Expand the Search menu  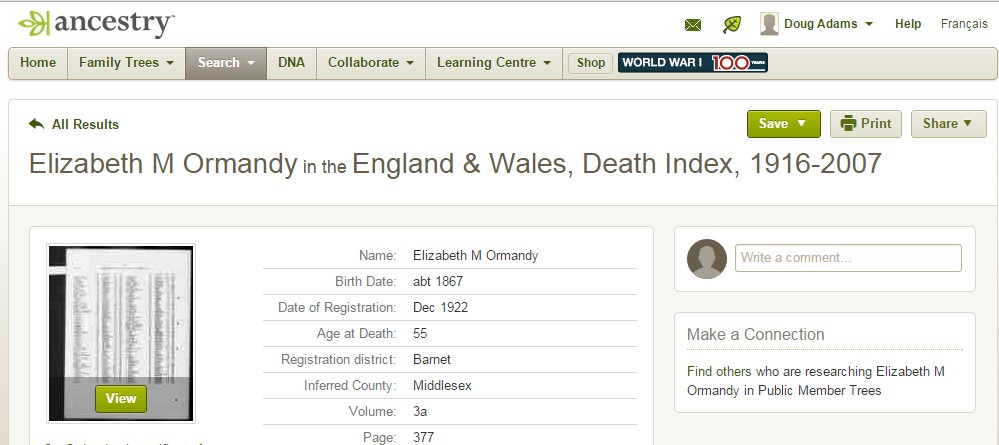pyautogui.click(x=226, y=62)
